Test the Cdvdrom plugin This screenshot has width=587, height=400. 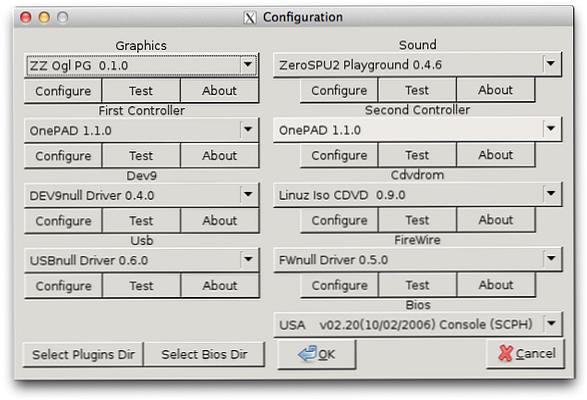tap(417, 220)
